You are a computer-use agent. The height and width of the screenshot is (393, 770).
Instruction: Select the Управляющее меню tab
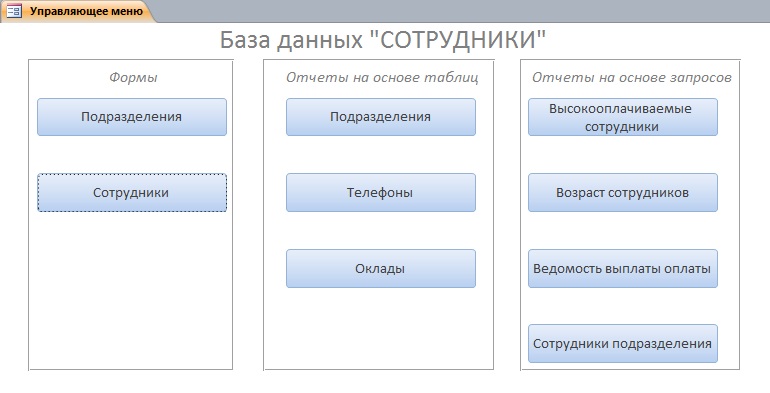click(x=78, y=11)
